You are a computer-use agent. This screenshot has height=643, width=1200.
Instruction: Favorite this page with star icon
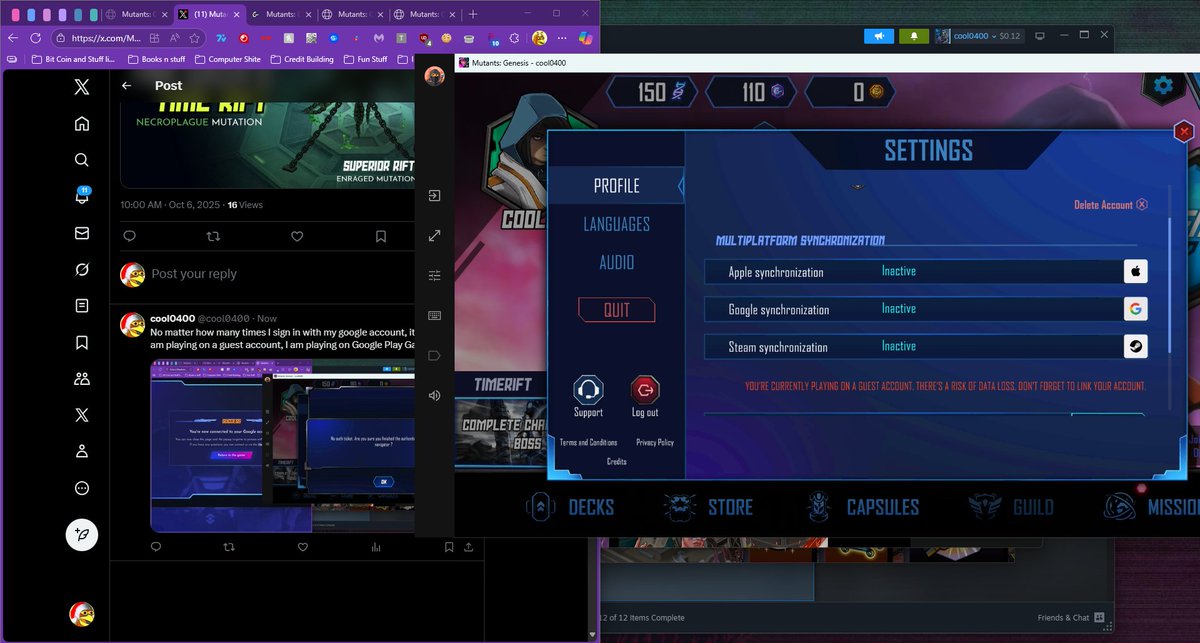coord(195,38)
